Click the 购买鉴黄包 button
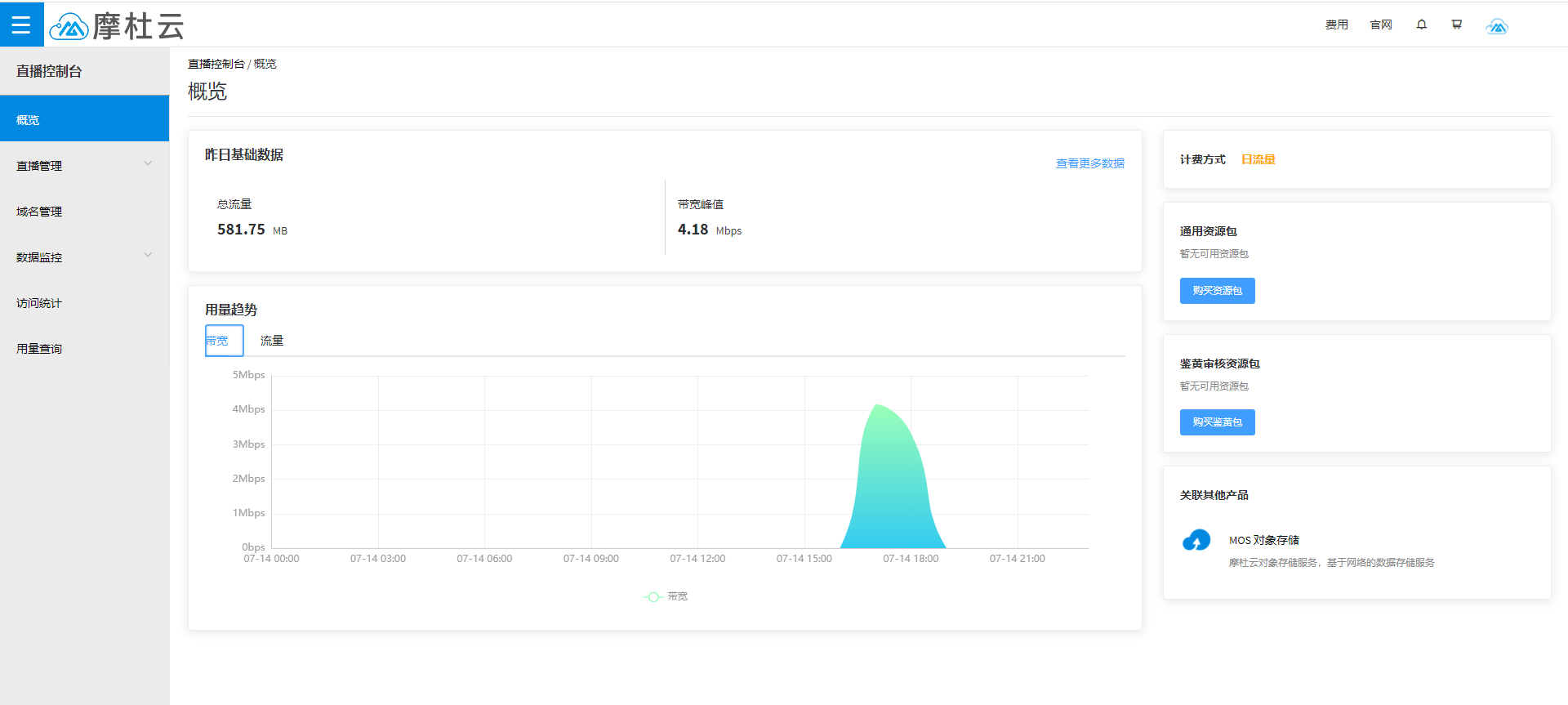Viewport: 1568px width, 705px height. coord(1217,422)
